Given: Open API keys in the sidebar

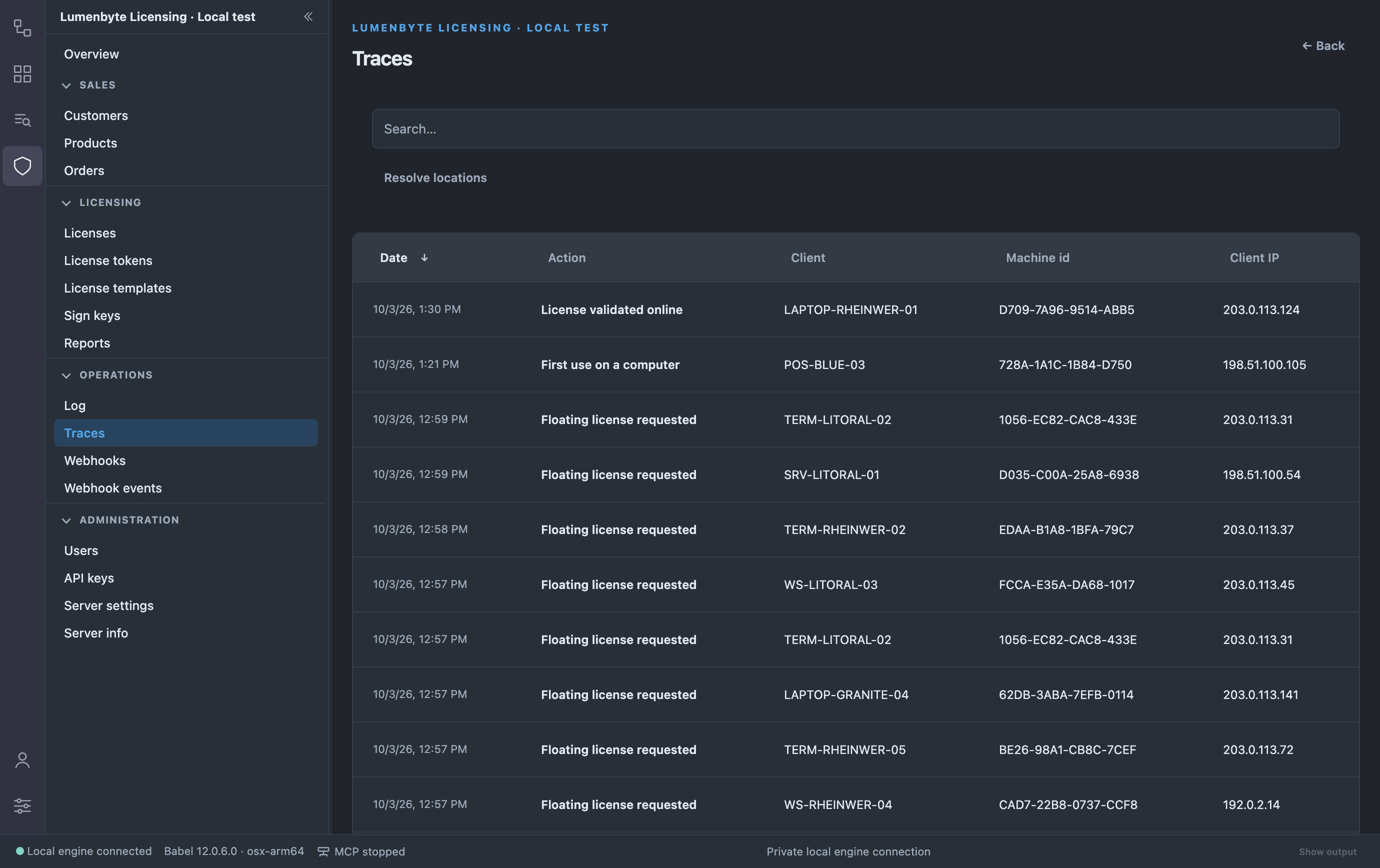Looking at the screenshot, I should pos(89,577).
